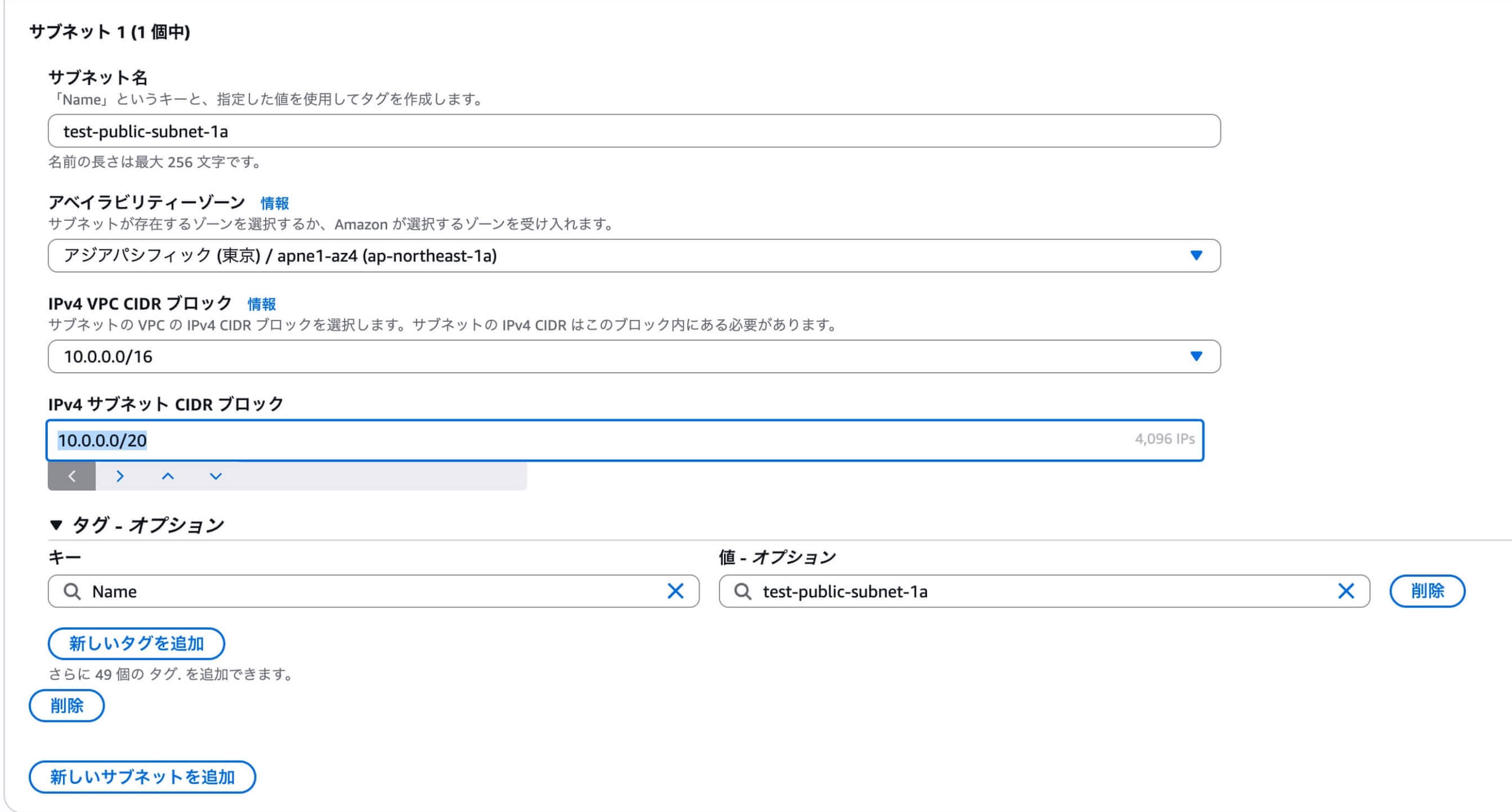Click 削除 next to the Name tag
This screenshot has height=812, width=1512.
click(x=1428, y=591)
